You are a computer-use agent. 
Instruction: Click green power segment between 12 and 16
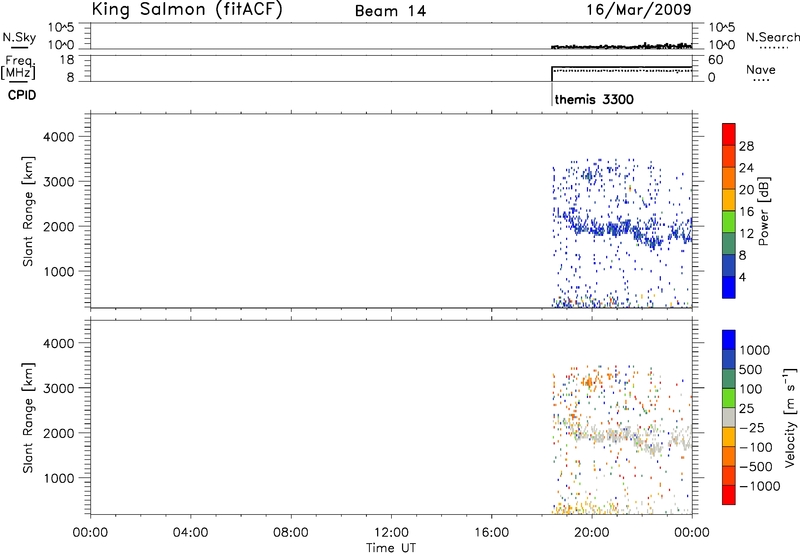(729, 222)
